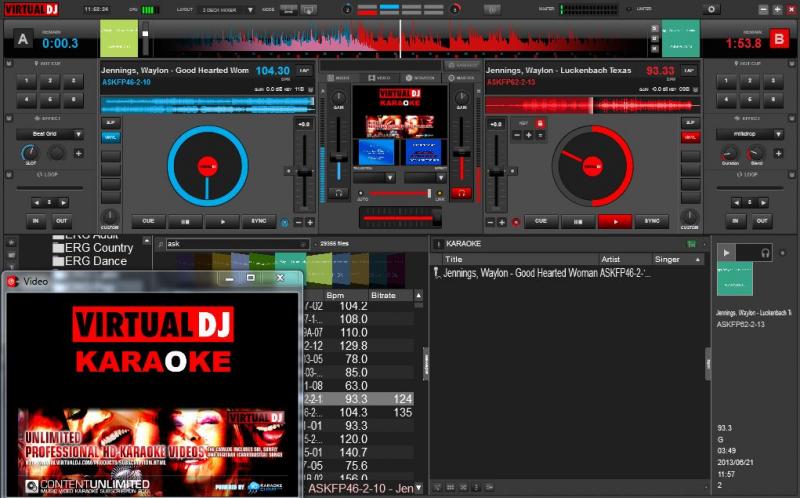Screen dimensions: 800x498
Task: Open the 2 Deck Mixer layout dropdown
Action: [x=227, y=10]
